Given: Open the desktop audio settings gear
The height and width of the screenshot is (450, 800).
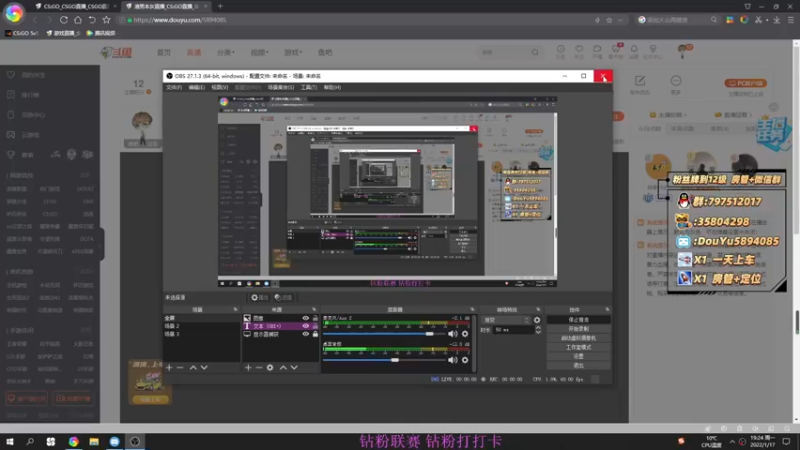Looking at the screenshot, I should coord(465,360).
